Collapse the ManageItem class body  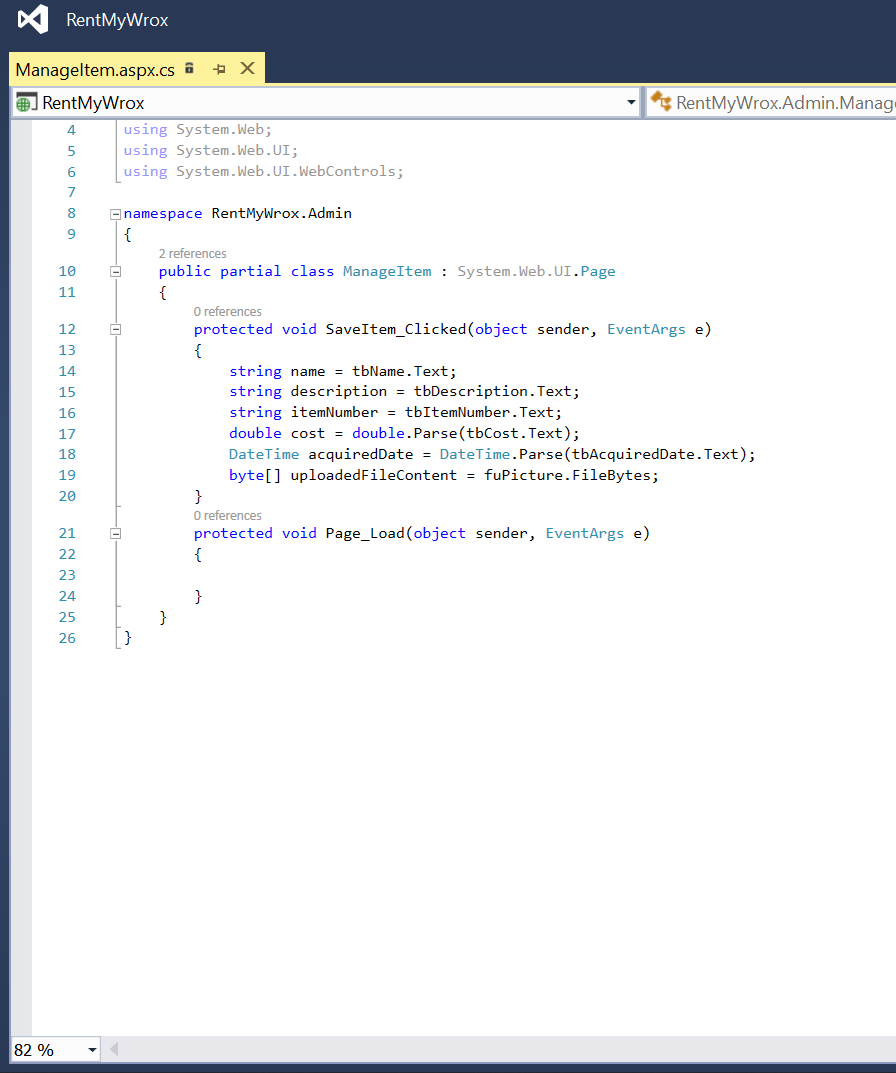[x=115, y=270]
